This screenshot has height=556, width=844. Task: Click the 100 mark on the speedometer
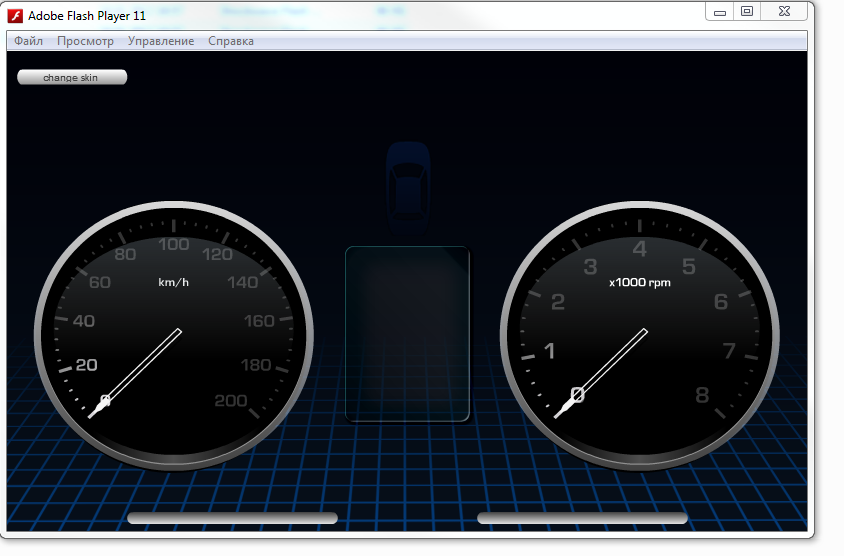174,244
